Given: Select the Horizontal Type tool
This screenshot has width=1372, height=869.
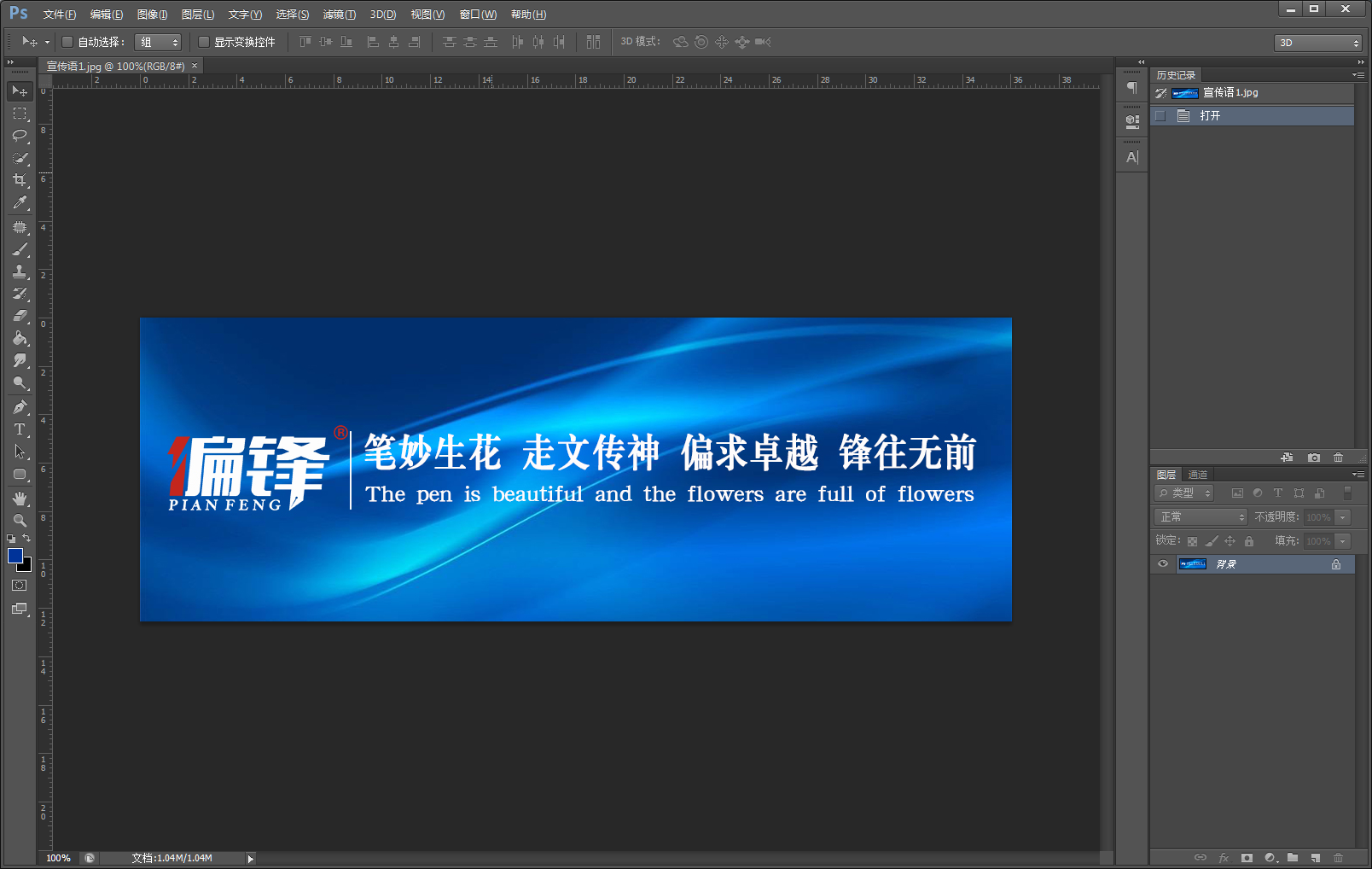Looking at the screenshot, I should click(x=20, y=429).
